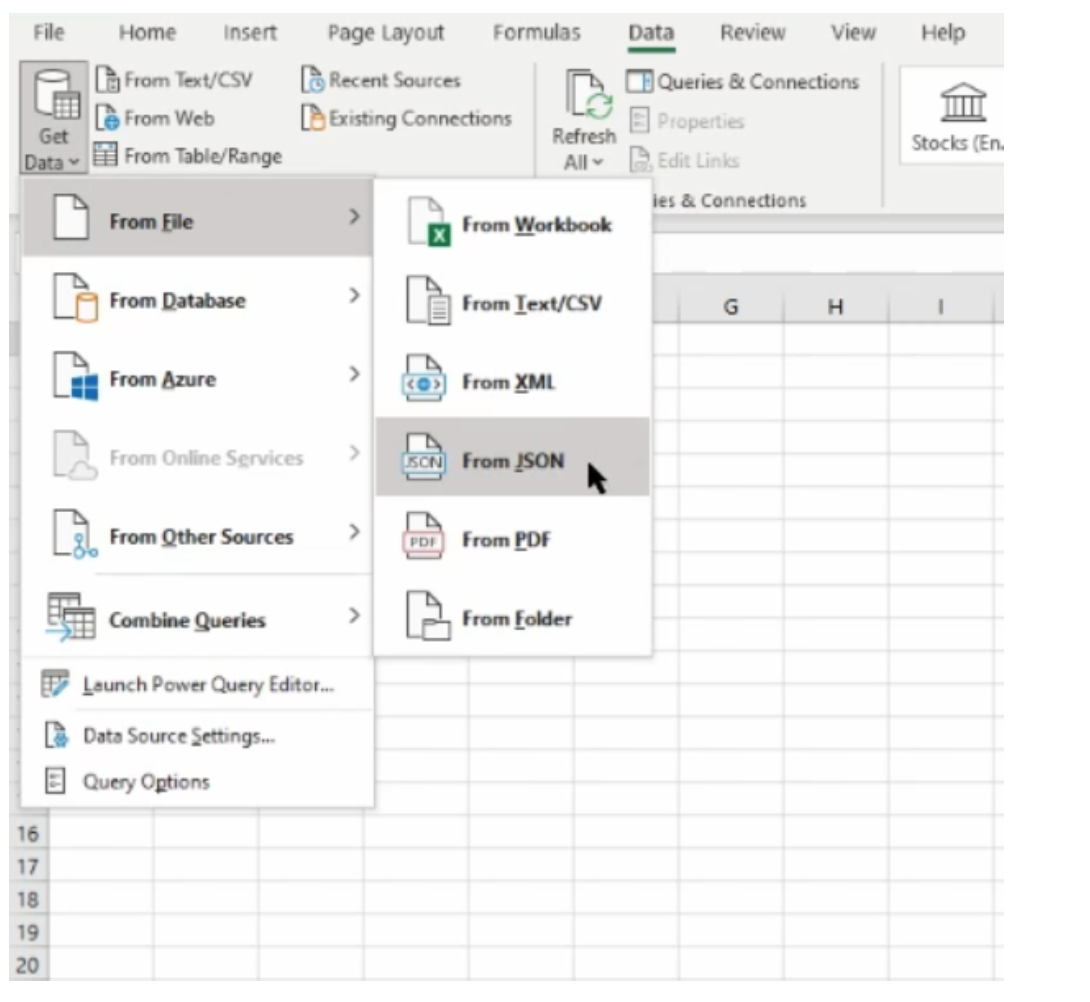Click the From PDF icon
Image resolution: width=1090 pixels, height=1002 pixels.
pos(424,536)
